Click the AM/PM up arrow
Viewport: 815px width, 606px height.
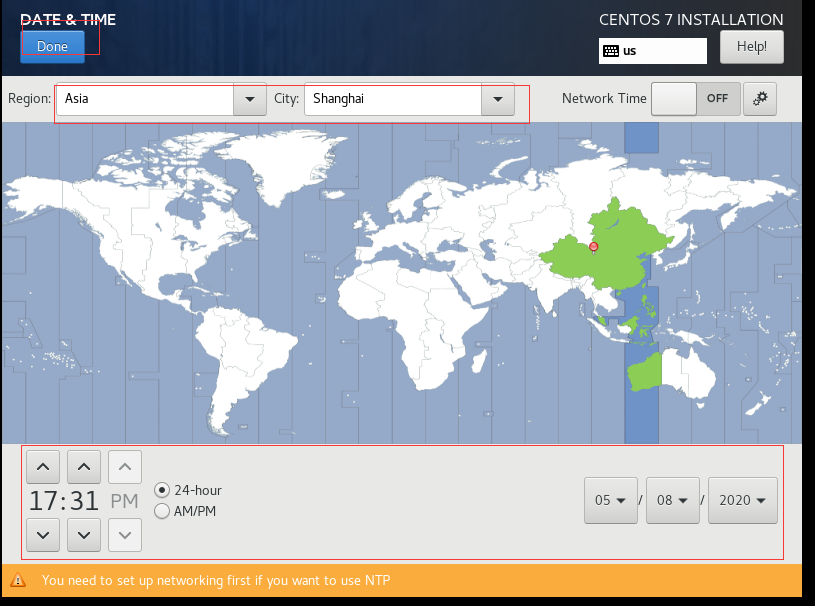coord(125,467)
